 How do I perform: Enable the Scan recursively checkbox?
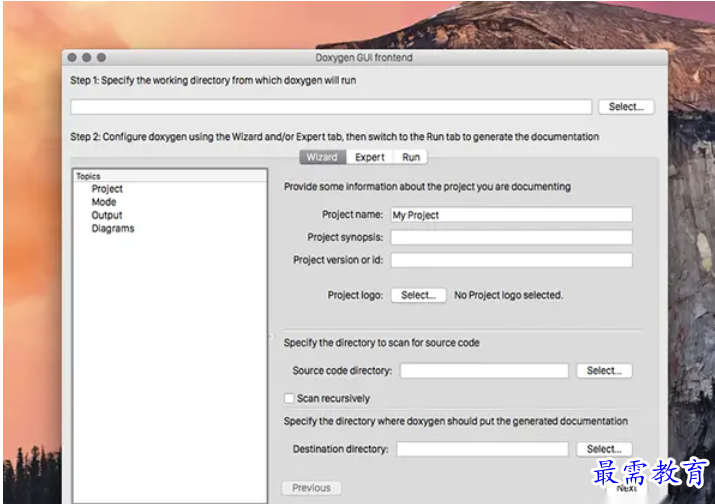[289, 398]
